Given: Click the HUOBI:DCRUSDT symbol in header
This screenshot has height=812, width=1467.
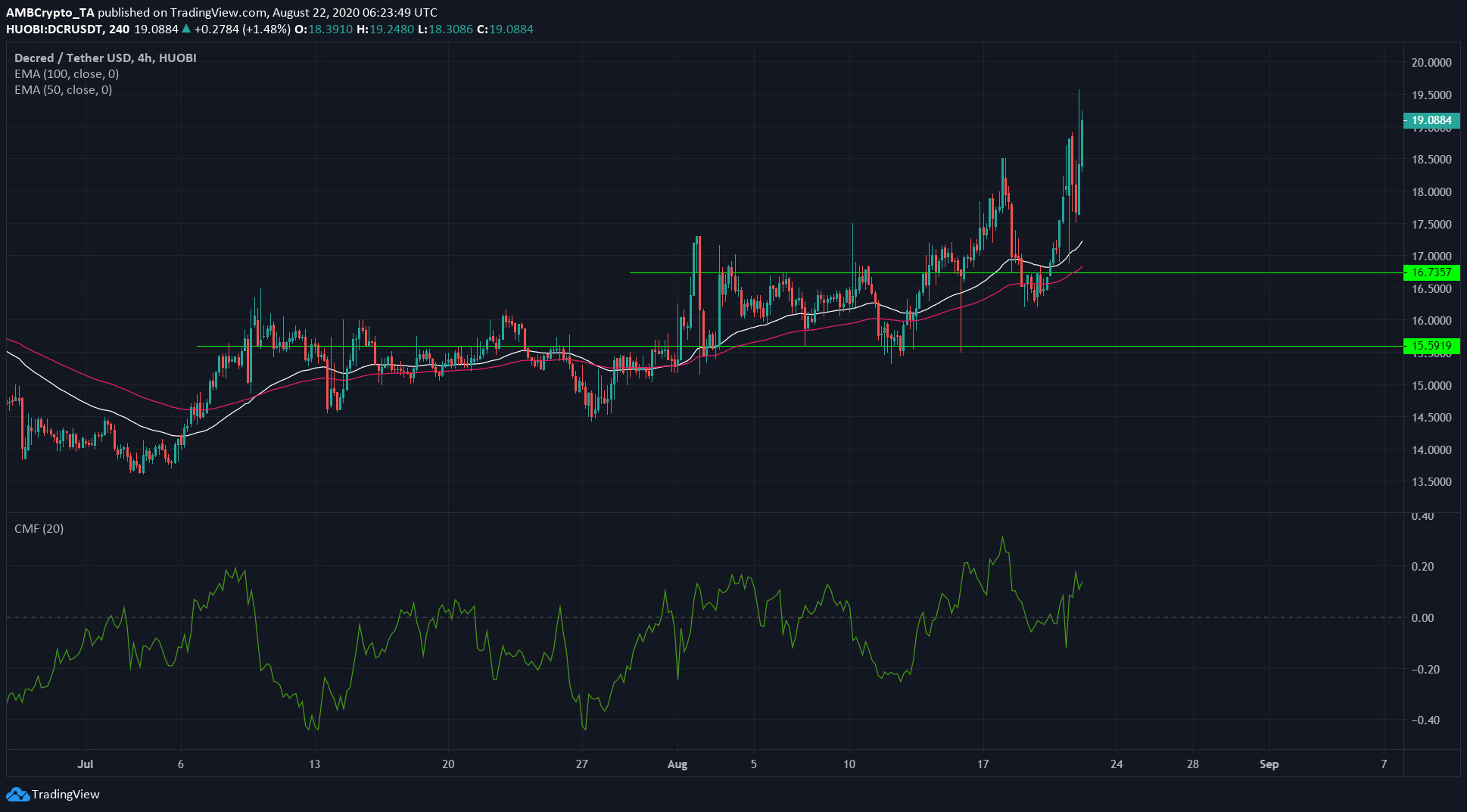Looking at the screenshot, I should tap(54, 30).
